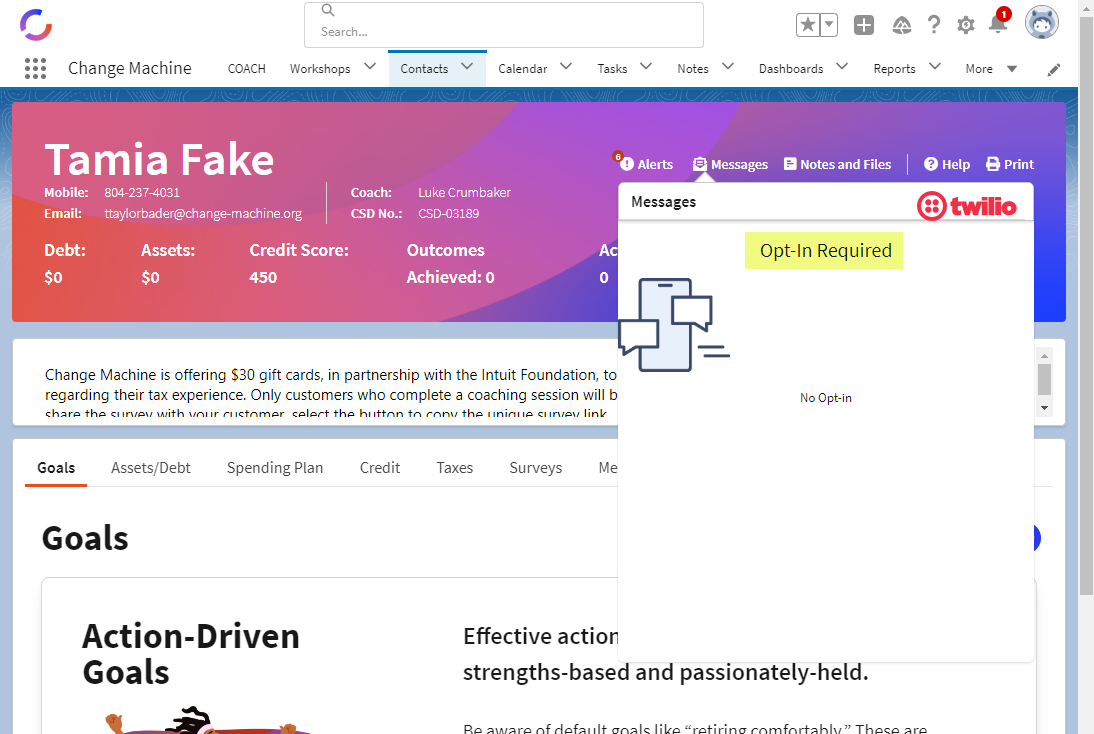Click CSD number CSD-03189
The height and width of the screenshot is (734, 1094).
pyautogui.click(x=448, y=214)
